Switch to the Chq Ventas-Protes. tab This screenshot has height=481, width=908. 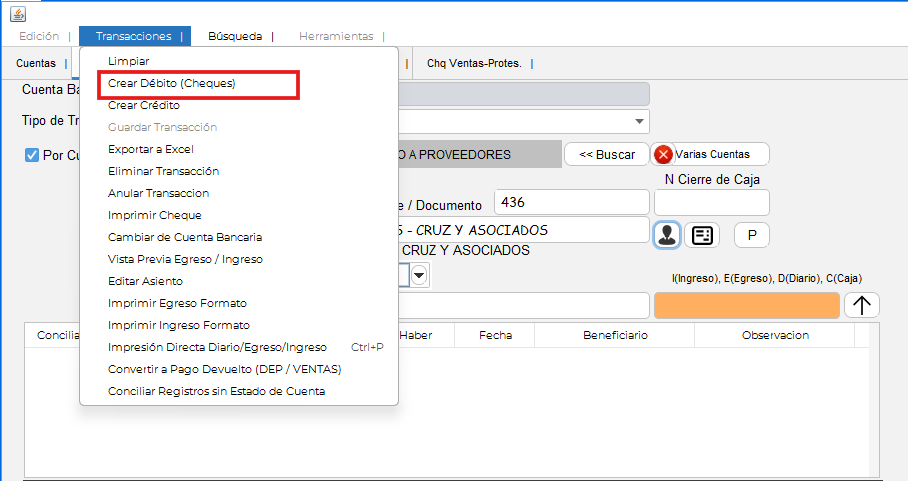(474, 63)
